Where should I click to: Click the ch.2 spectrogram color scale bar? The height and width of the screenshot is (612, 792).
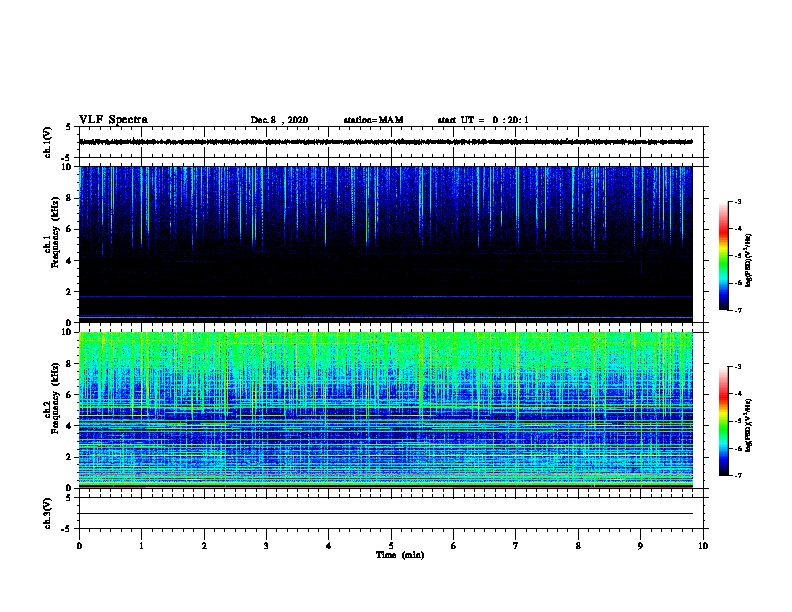723,421
